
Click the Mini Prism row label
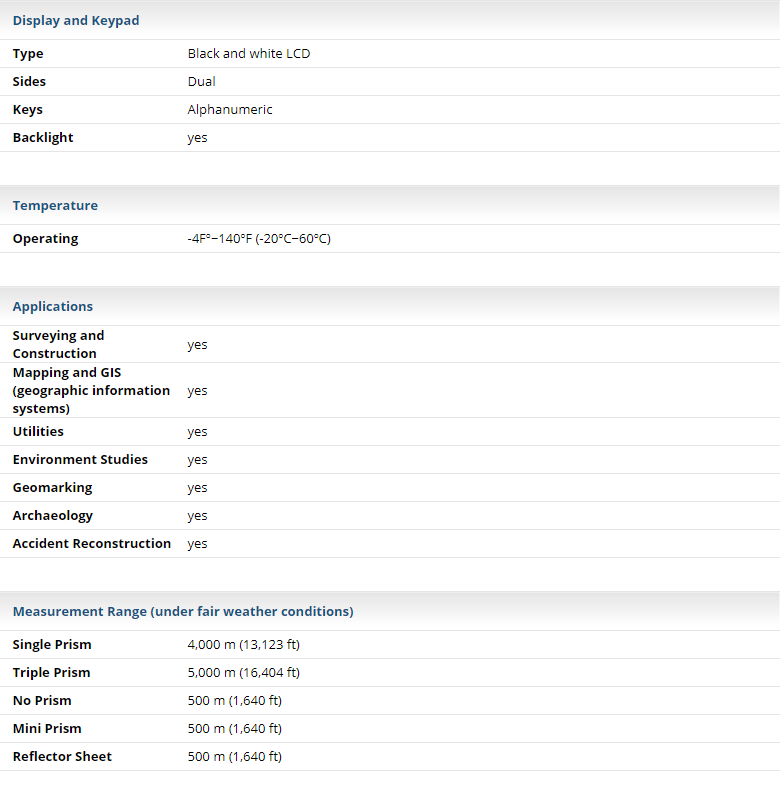click(47, 729)
